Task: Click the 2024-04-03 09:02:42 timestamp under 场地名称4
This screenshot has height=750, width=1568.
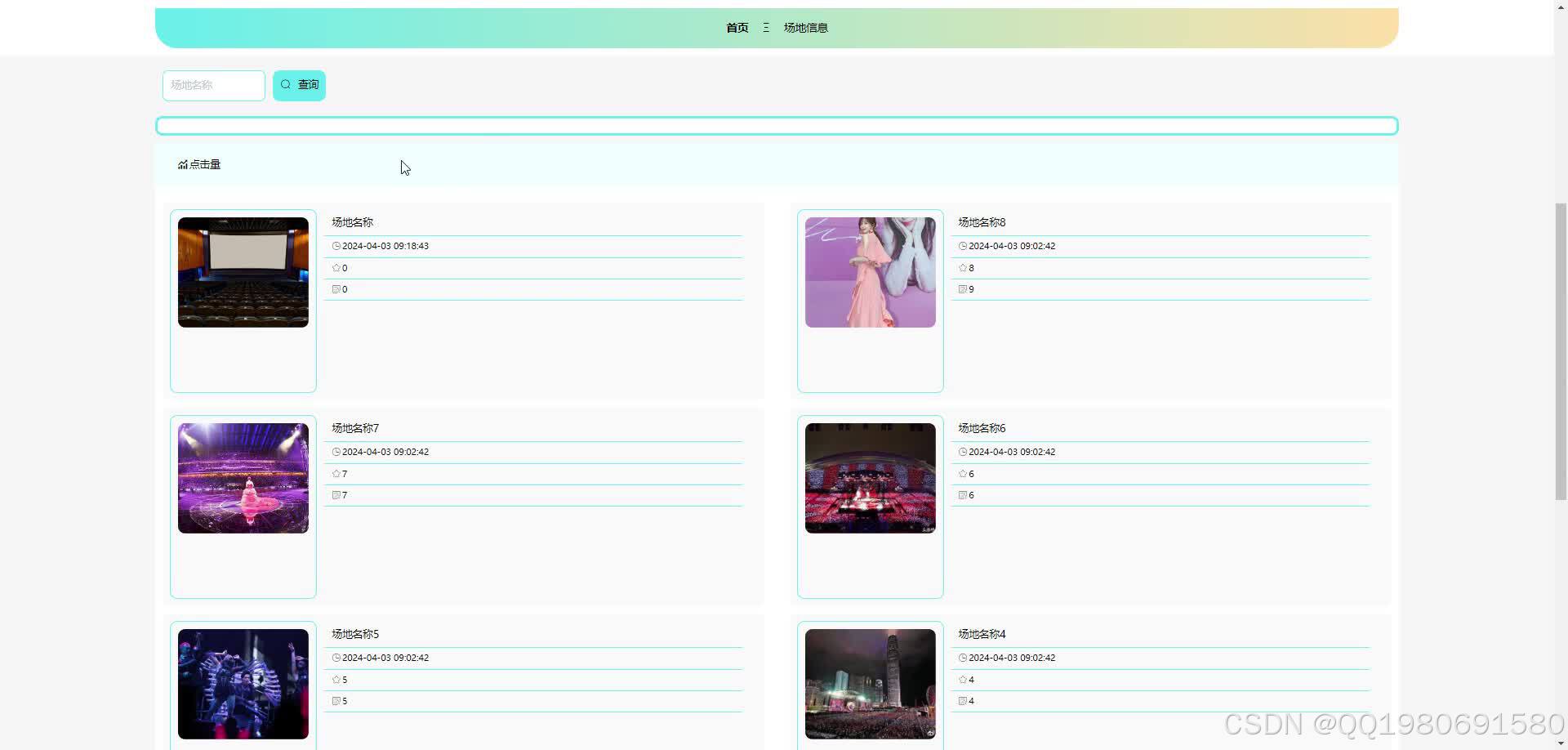Action: pos(1012,658)
